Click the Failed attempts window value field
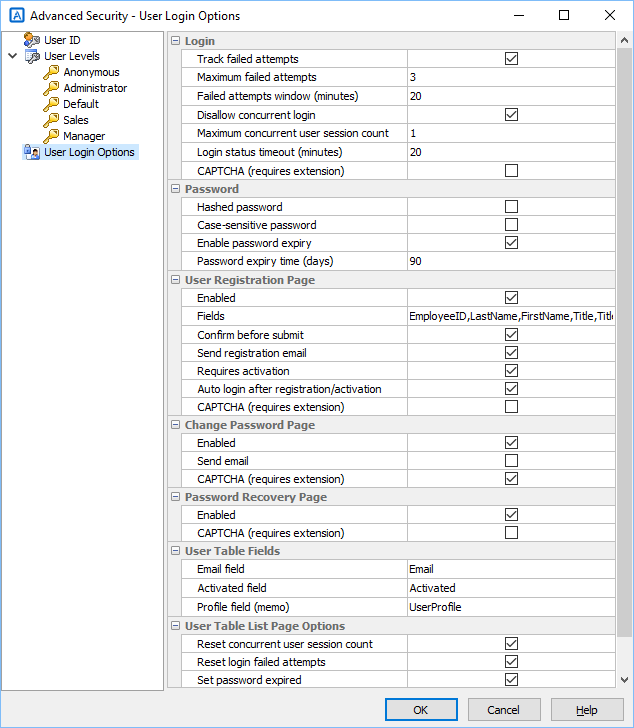 tap(511, 96)
